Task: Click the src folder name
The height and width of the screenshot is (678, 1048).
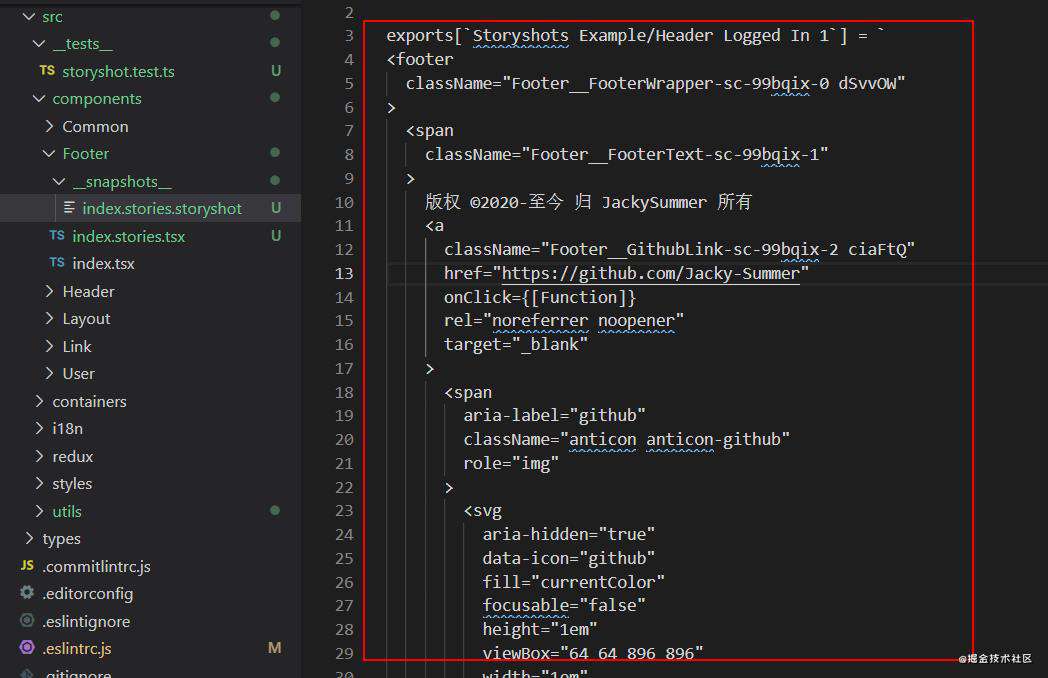Action: pyautogui.click(x=52, y=17)
